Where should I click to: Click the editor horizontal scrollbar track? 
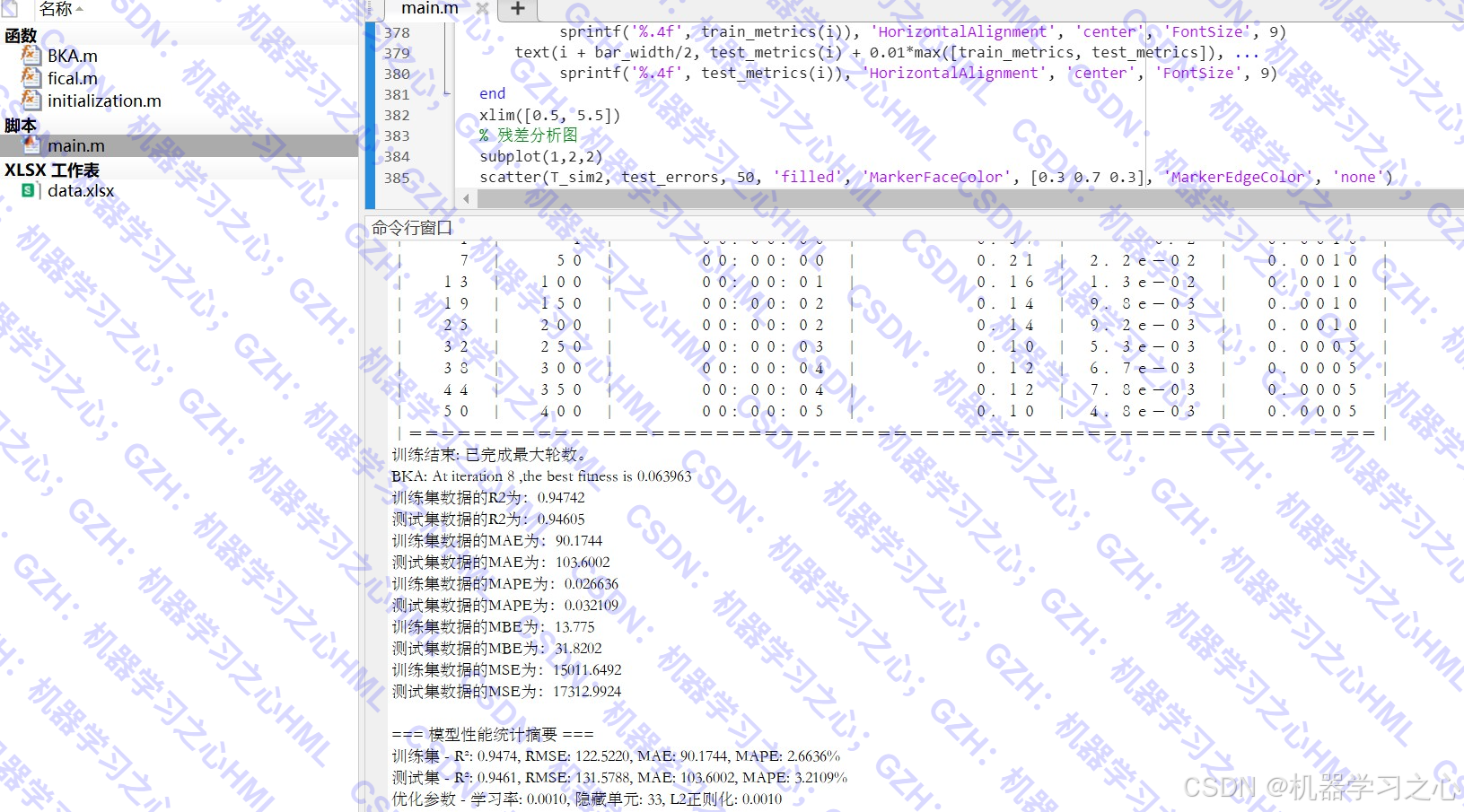point(969,198)
